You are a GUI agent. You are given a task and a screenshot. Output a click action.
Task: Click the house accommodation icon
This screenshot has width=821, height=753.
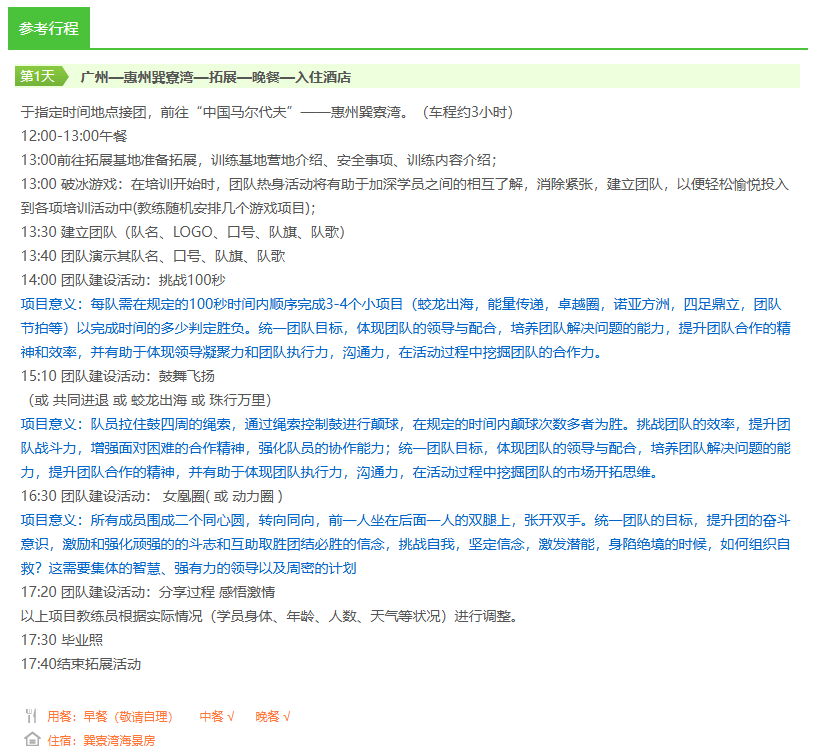(32, 739)
